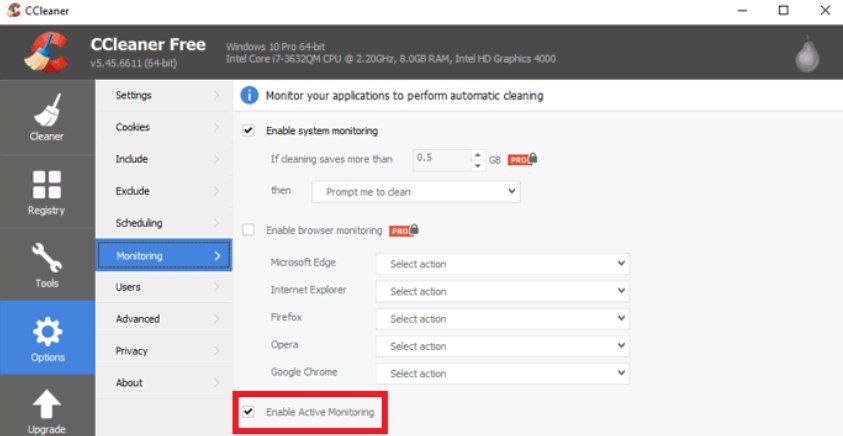This screenshot has height=436, width=843.
Task: Click the 'Google Chrome' label
Action: coord(304,372)
